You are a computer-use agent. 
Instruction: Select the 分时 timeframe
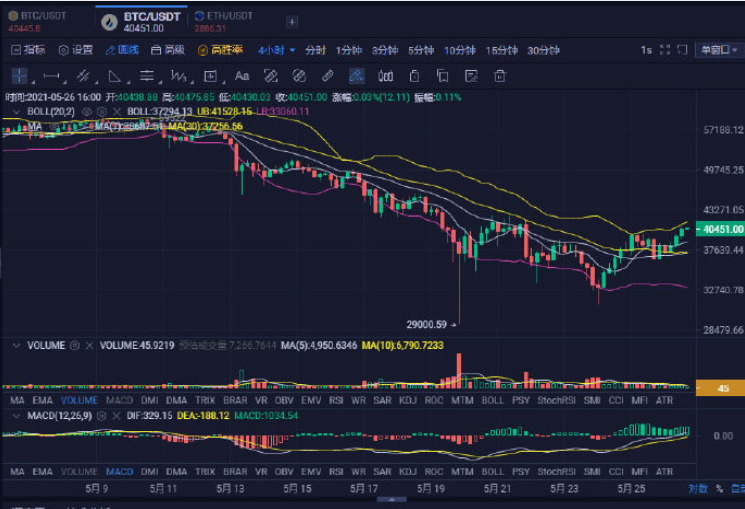[x=315, y=50]
